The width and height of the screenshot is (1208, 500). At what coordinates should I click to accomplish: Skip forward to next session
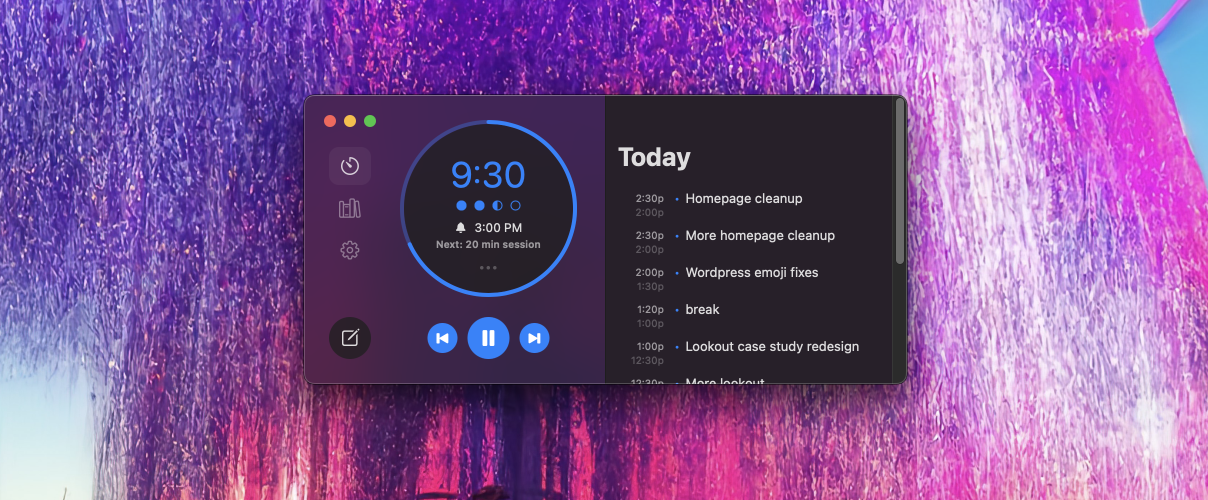click(x=534, y=338)
